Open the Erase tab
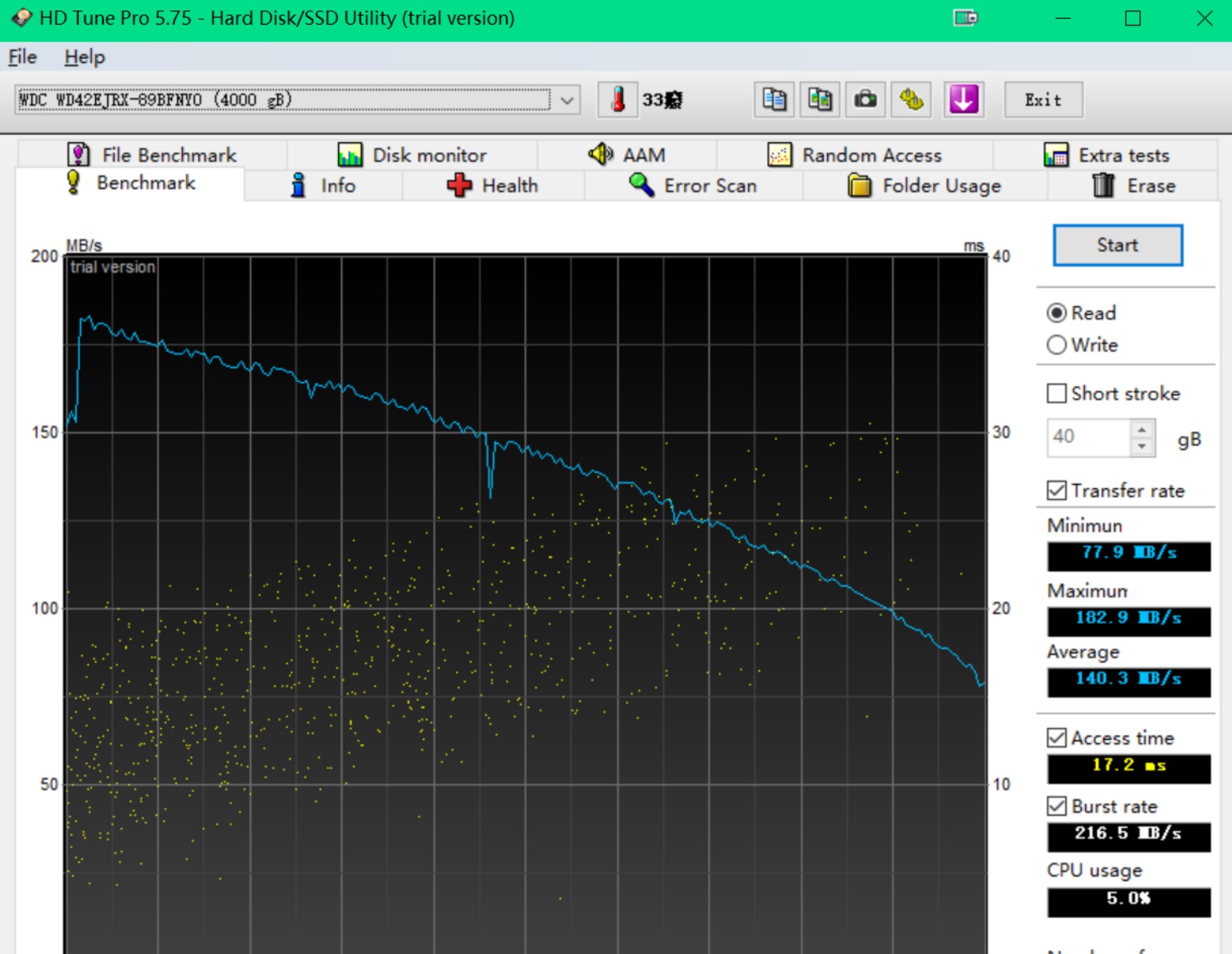1232x954 pixels. point(1133,185)
